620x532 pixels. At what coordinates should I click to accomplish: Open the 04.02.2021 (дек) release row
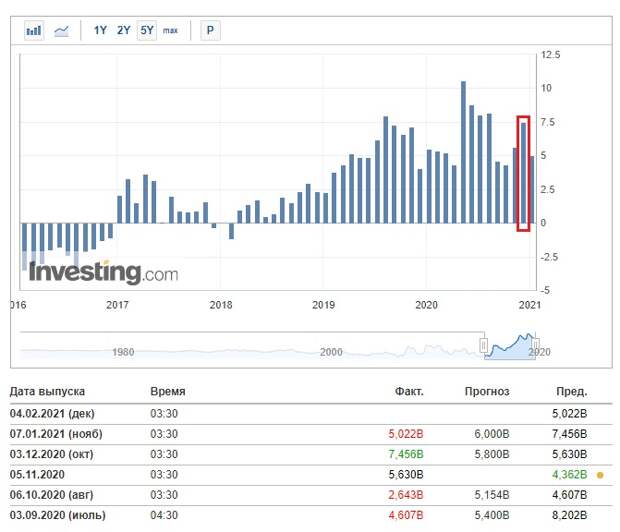(x=311, y=414)
